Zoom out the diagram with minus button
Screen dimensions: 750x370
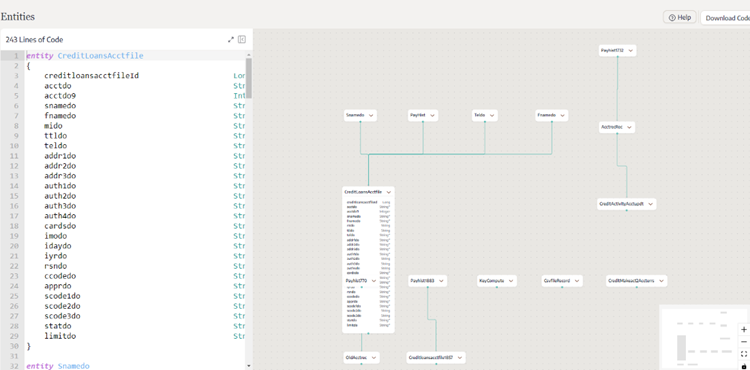744,342
